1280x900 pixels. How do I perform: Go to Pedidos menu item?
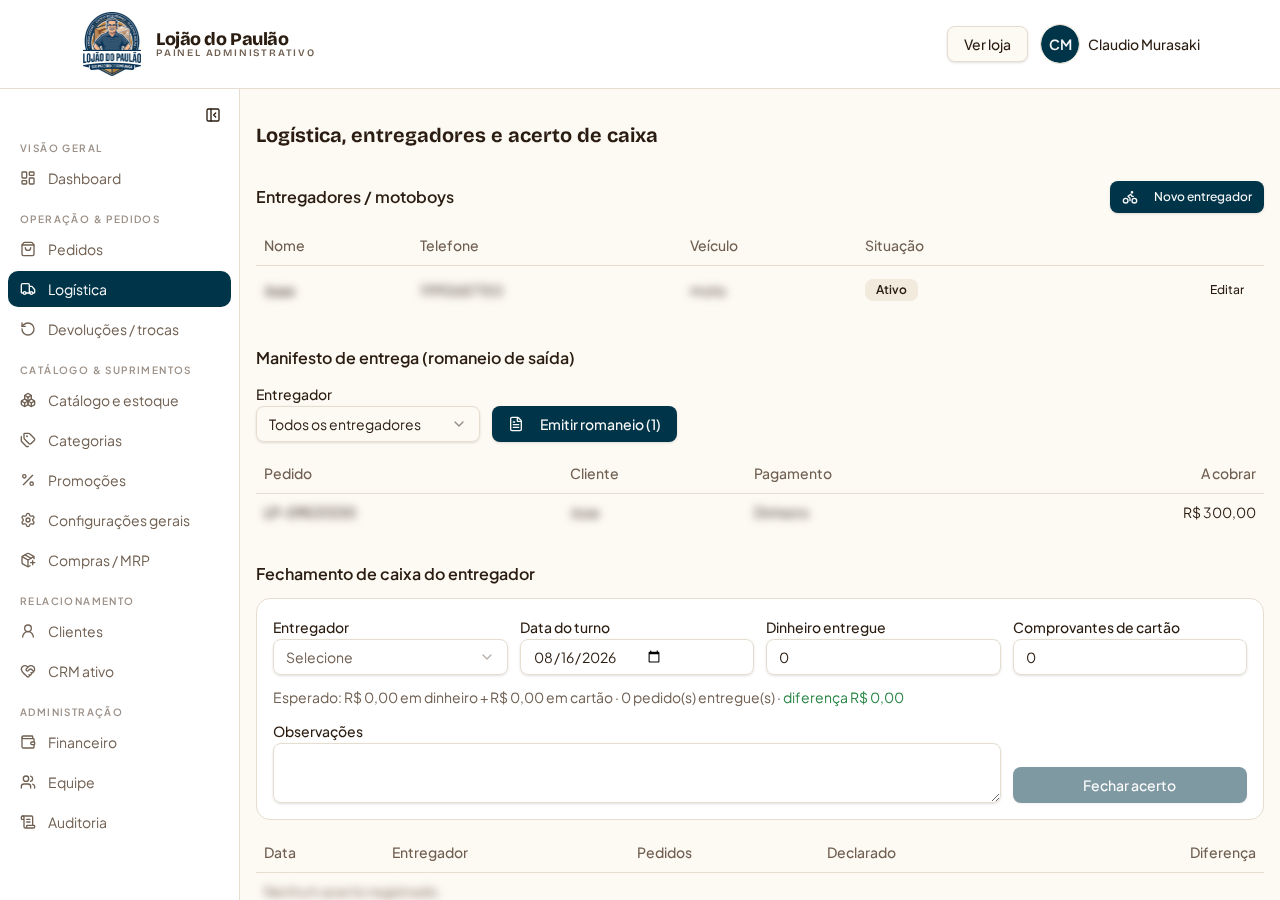pos(119,249)
